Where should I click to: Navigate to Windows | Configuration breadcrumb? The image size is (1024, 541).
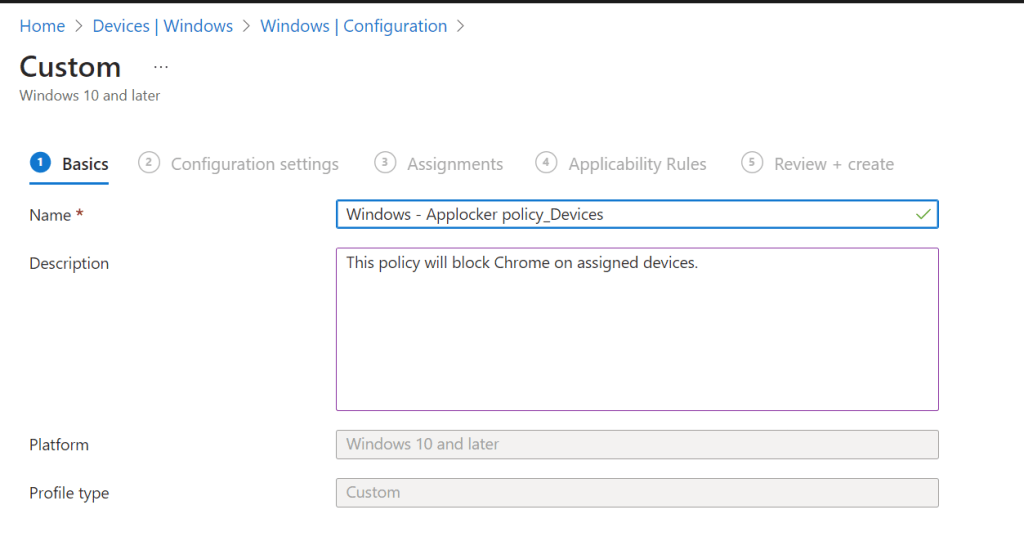coord(353,27)
